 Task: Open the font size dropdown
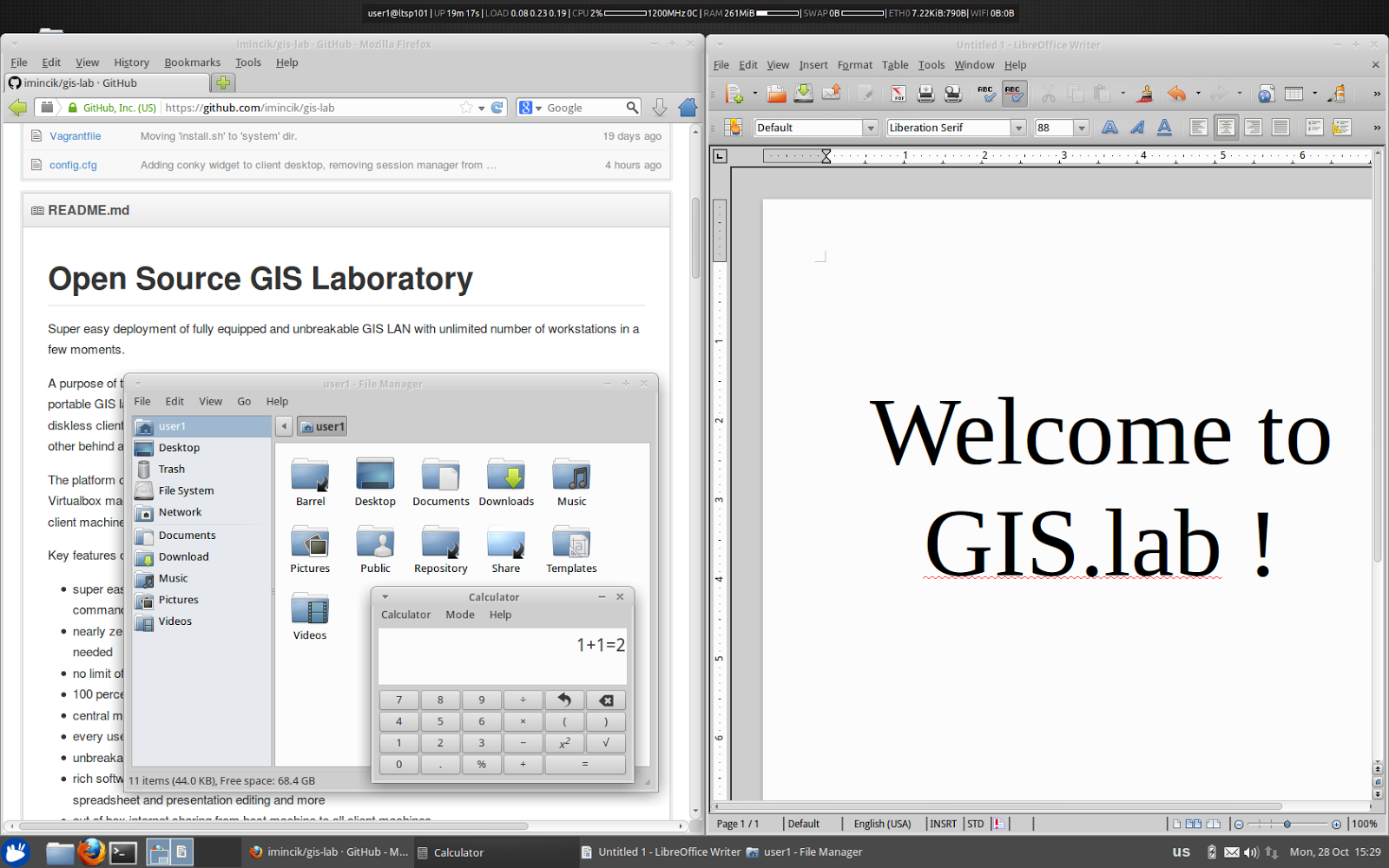click(x=1081, y=128)
